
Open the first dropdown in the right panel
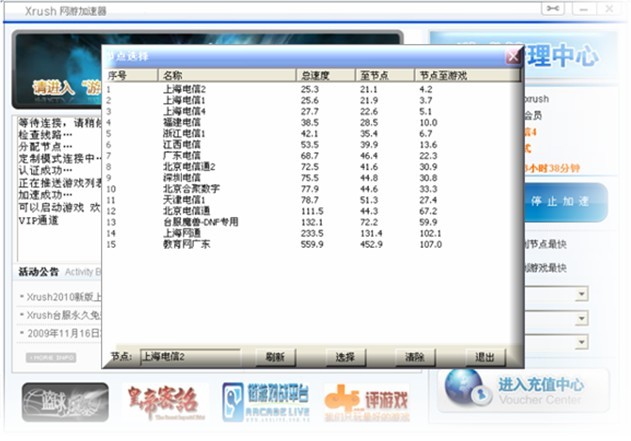click(581, 294)
